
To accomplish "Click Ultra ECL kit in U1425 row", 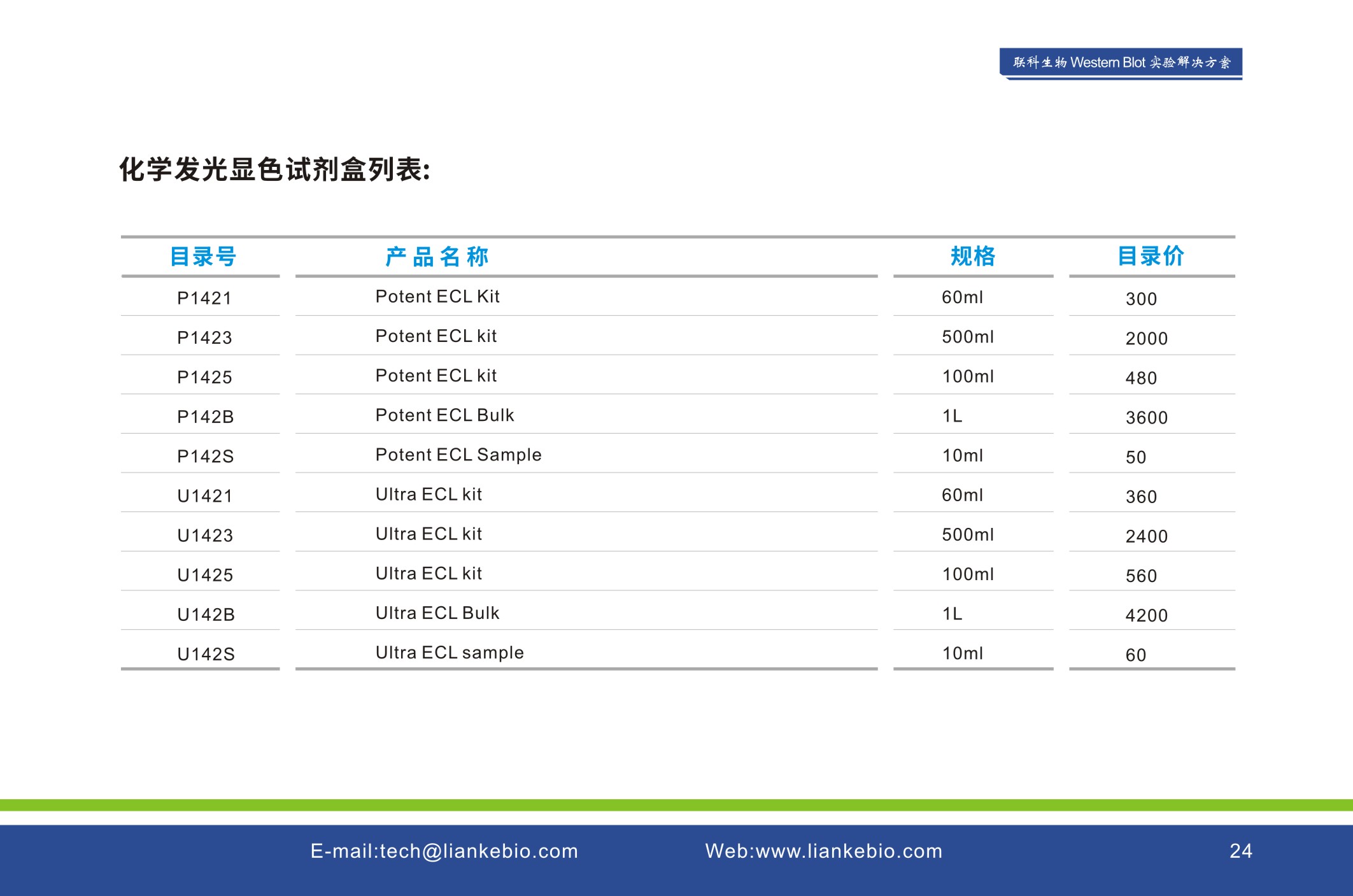I will (x=429, y=572).
